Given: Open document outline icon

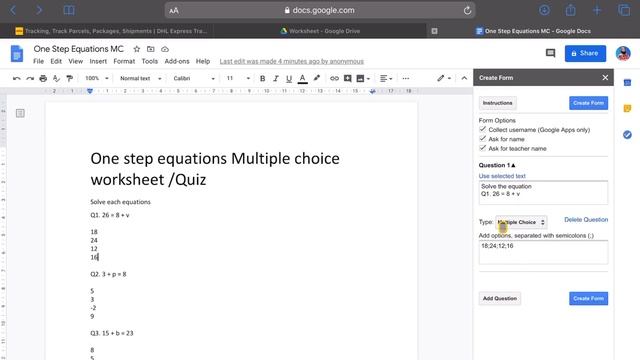Looking at the screenshot, I should pyautogui.click(x=20, y=113).
